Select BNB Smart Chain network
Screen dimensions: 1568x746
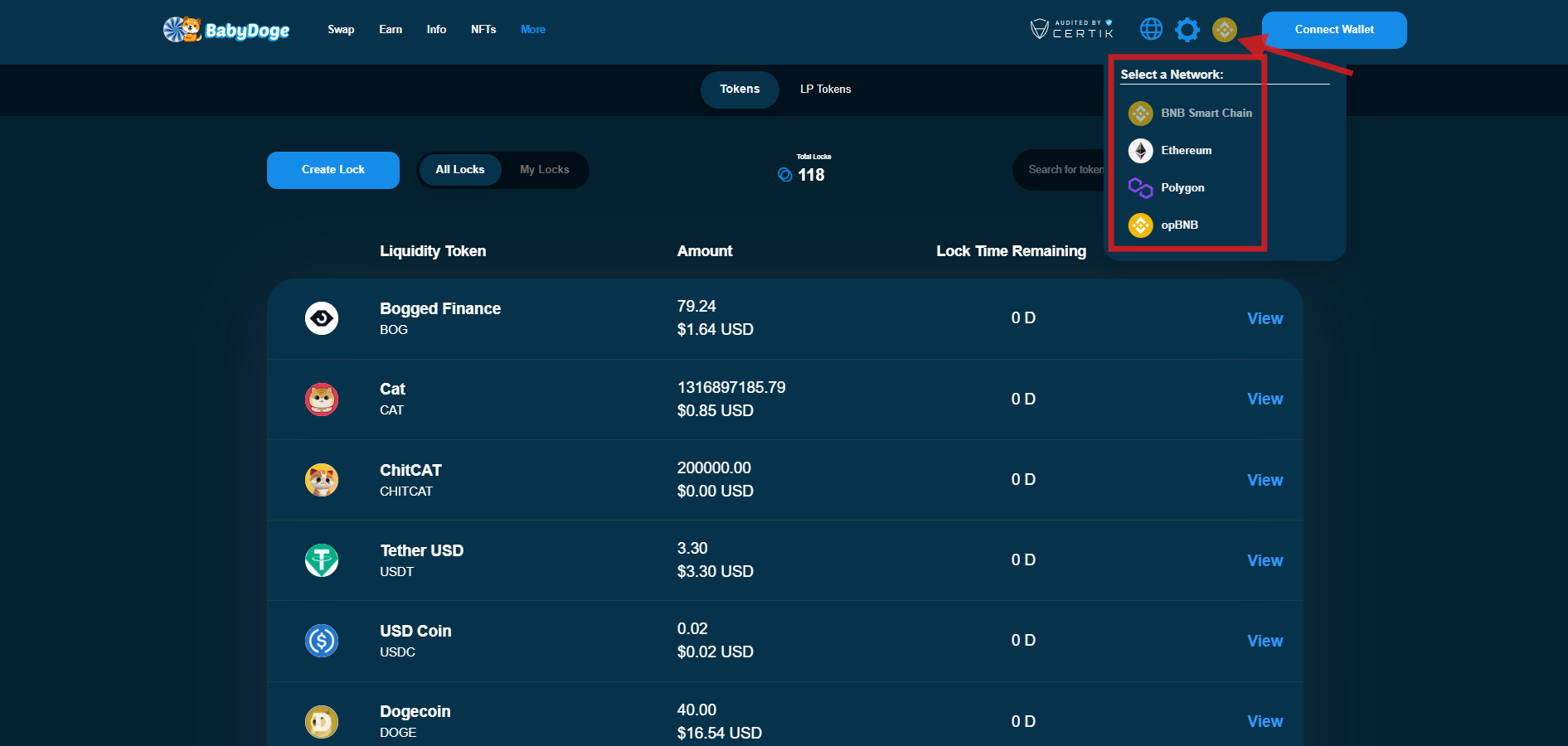1190,113
